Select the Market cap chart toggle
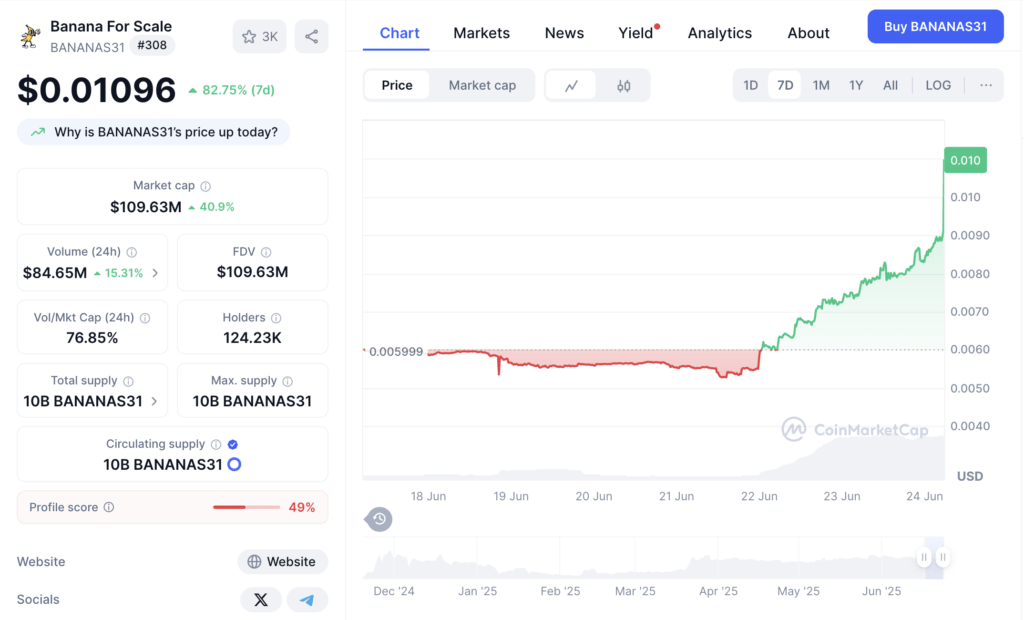 [x=482, y=86]
